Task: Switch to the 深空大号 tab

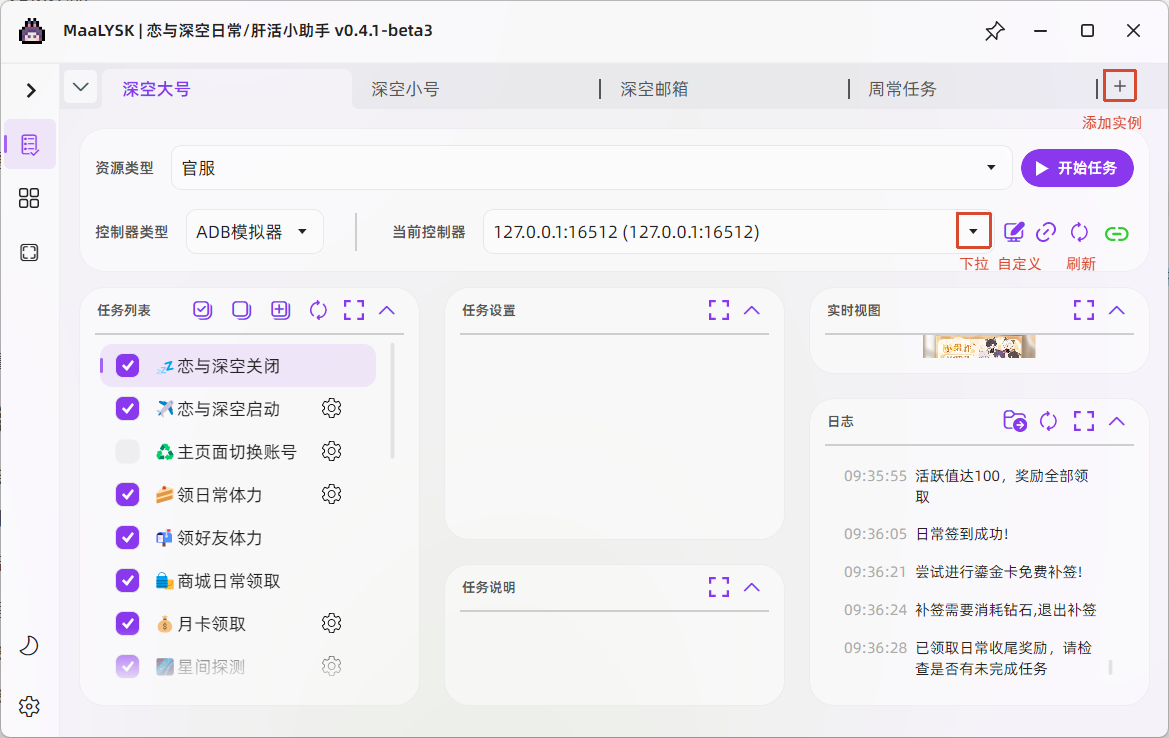Action: pyautogui.click(x=227, y=89)
